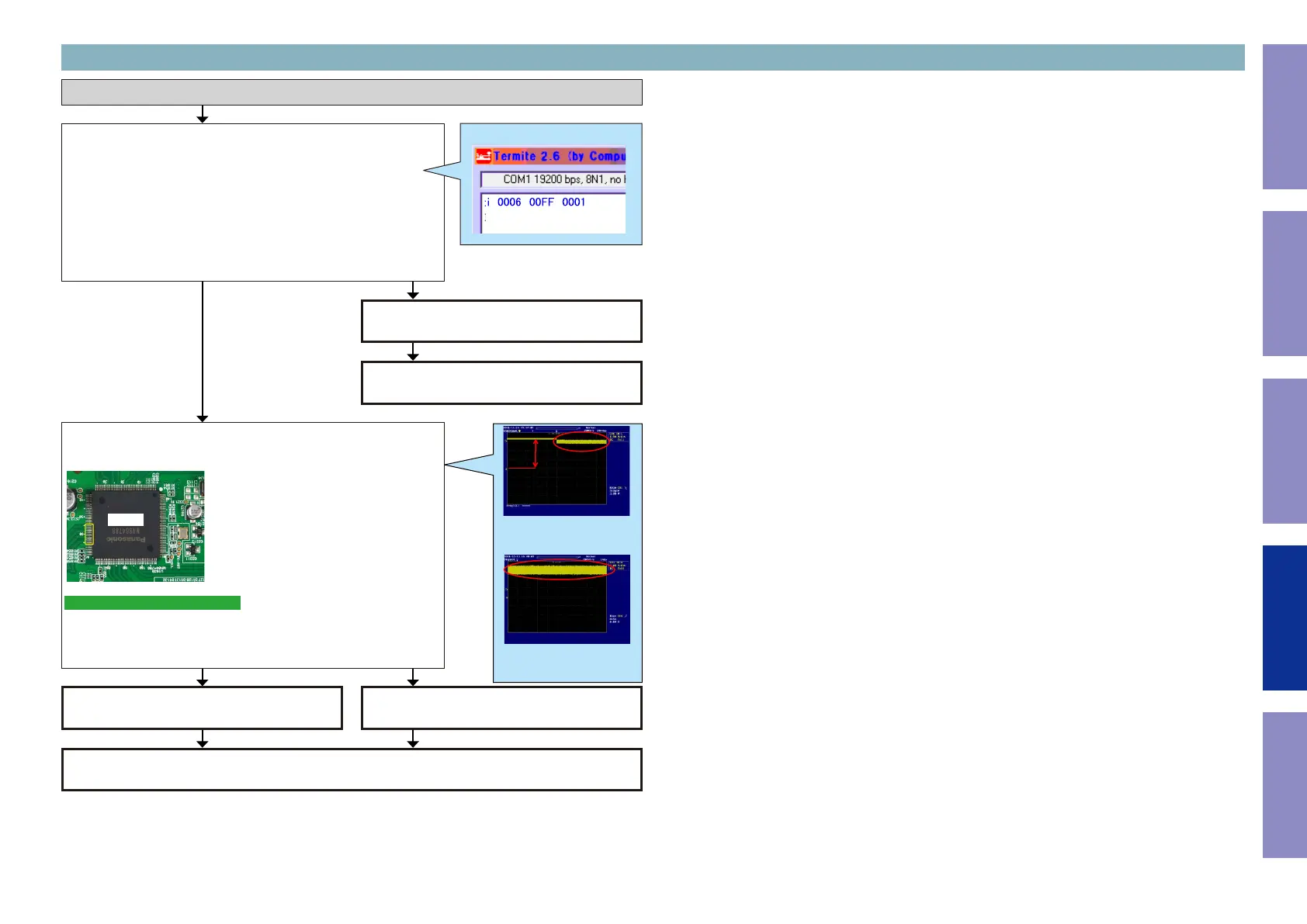Click the '0001' value in Termite output
The width and height of the screenshot is (1307, 924).
[x=574, y=202]
